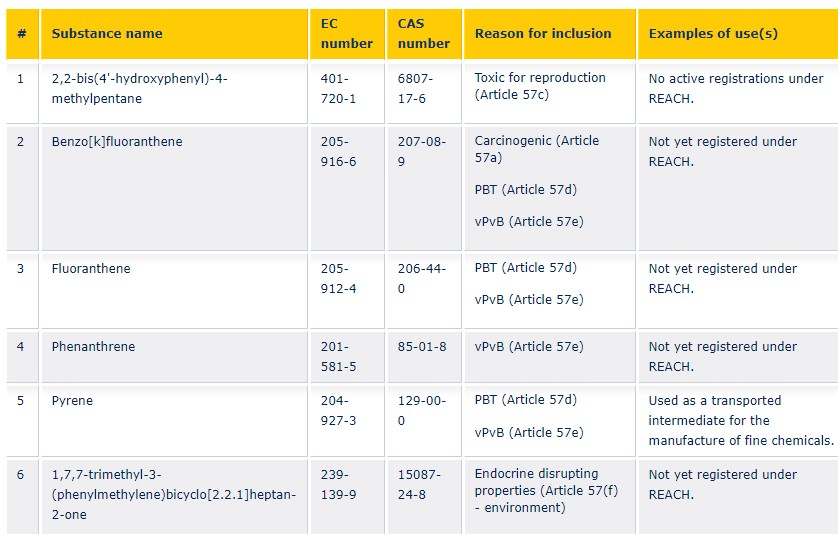Click the Reason for inclusion header
This screenshot has width=838, height=534.
tap(543, 34)
